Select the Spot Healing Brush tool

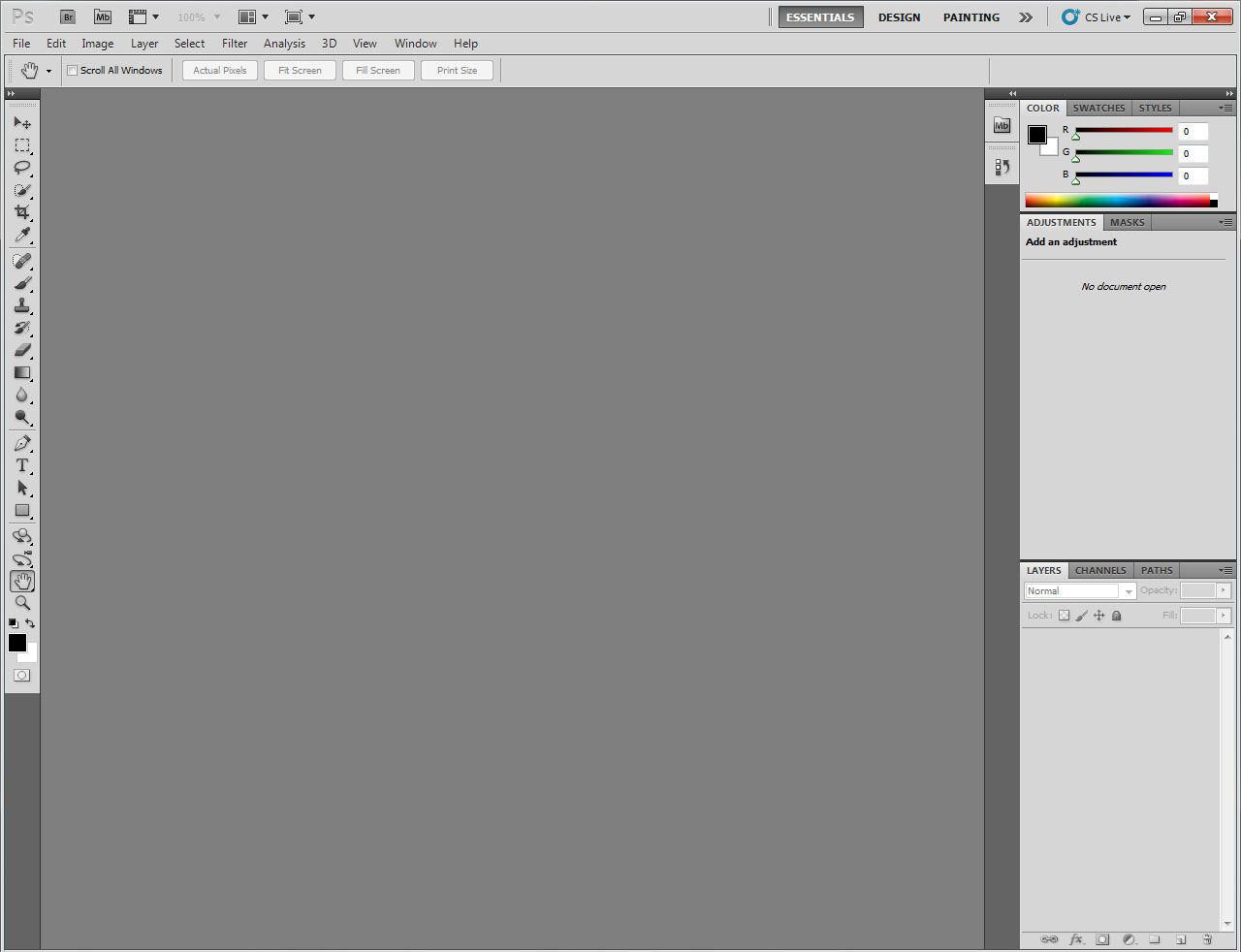point(22,261)
